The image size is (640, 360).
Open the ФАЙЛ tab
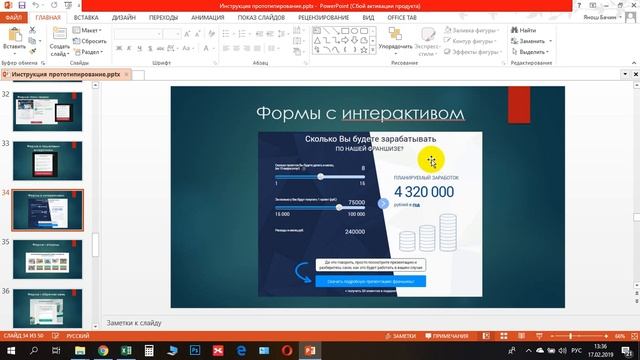[x=14, y=18]
